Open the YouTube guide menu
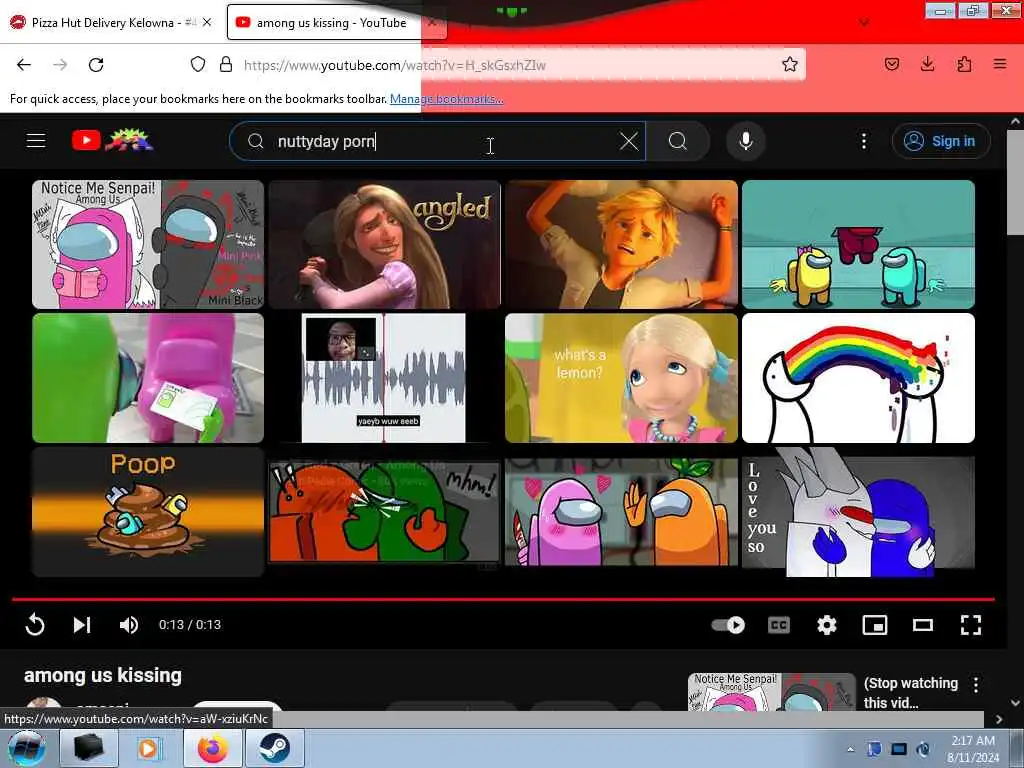1024x768 pixels. (x=36, y=140)
